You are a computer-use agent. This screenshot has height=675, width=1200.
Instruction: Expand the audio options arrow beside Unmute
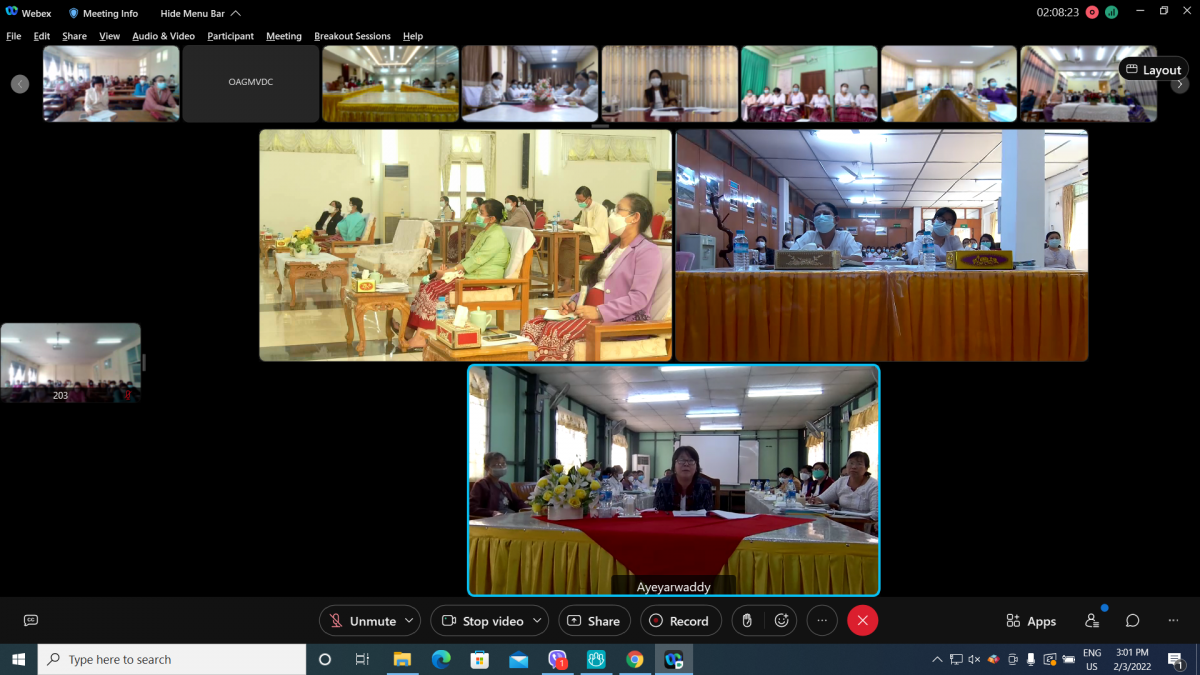[408, 621]
